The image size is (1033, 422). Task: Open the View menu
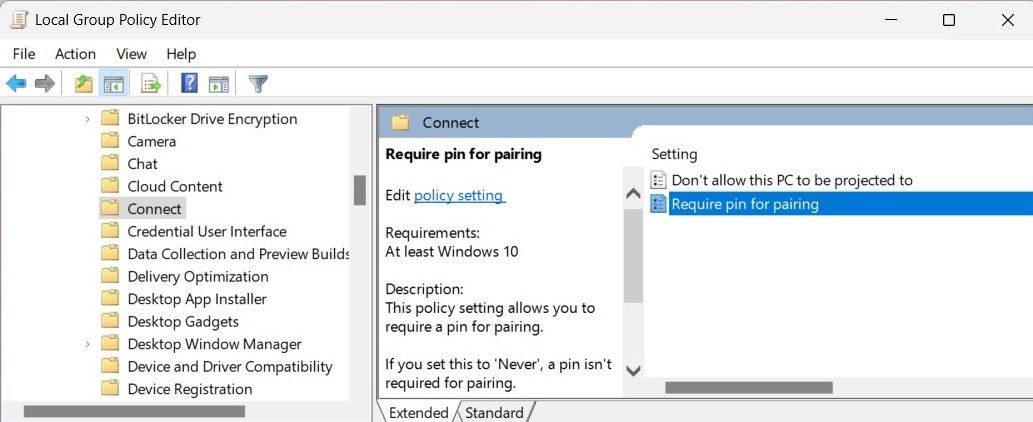pos(131,54)
